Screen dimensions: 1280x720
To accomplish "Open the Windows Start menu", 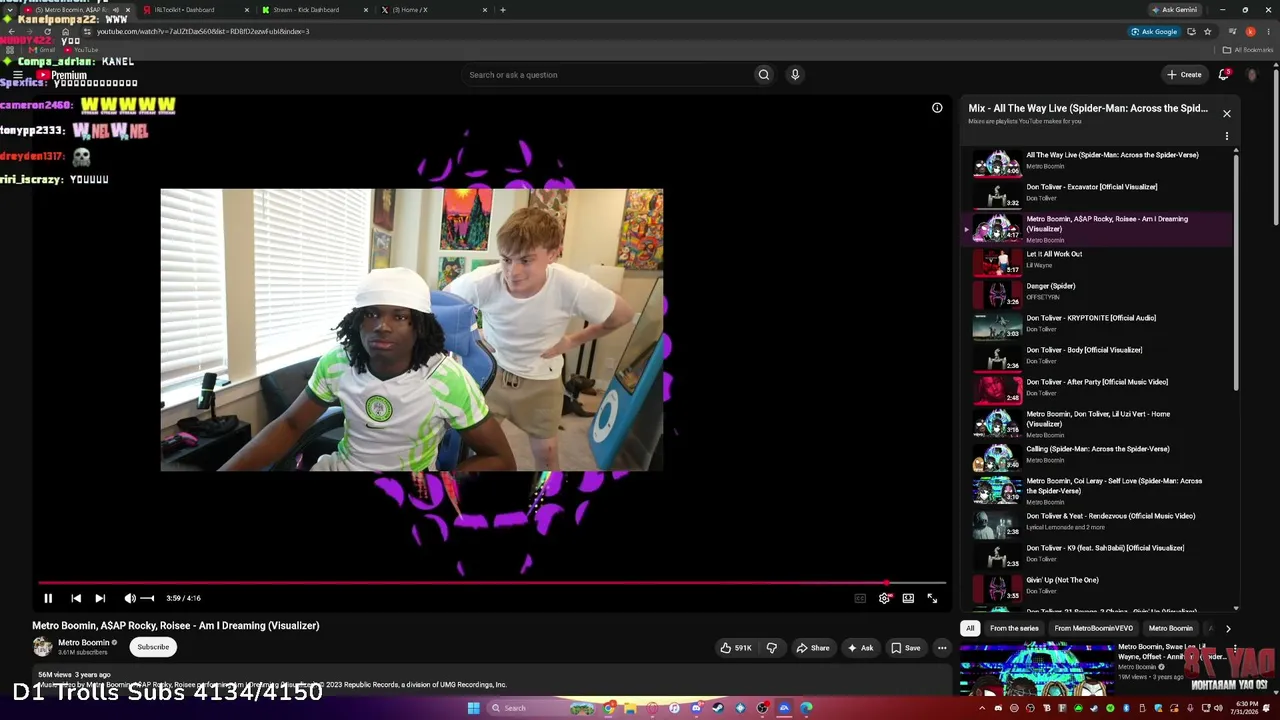I will coord(473,708).
